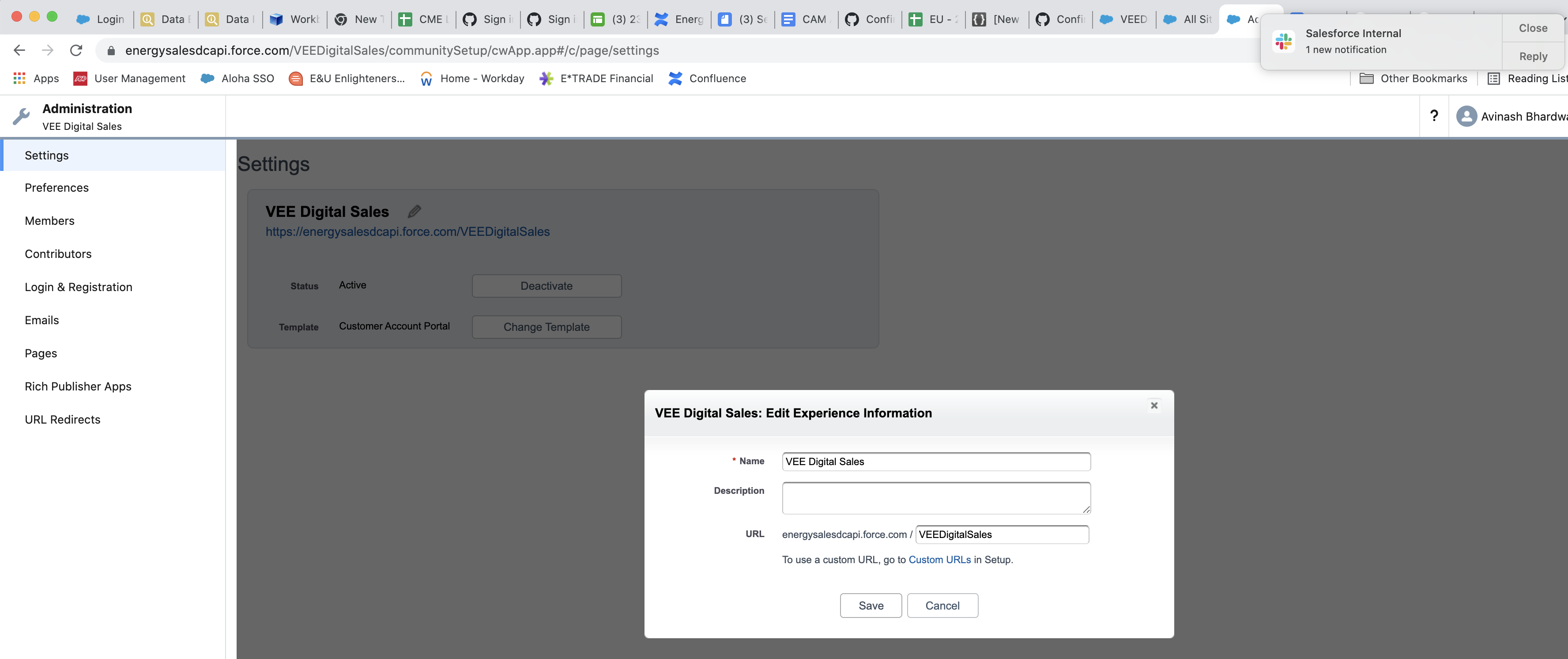Click the Customer Account Portal template text
The height and width of the screenshot is (659, 1568).
[394, 326]
